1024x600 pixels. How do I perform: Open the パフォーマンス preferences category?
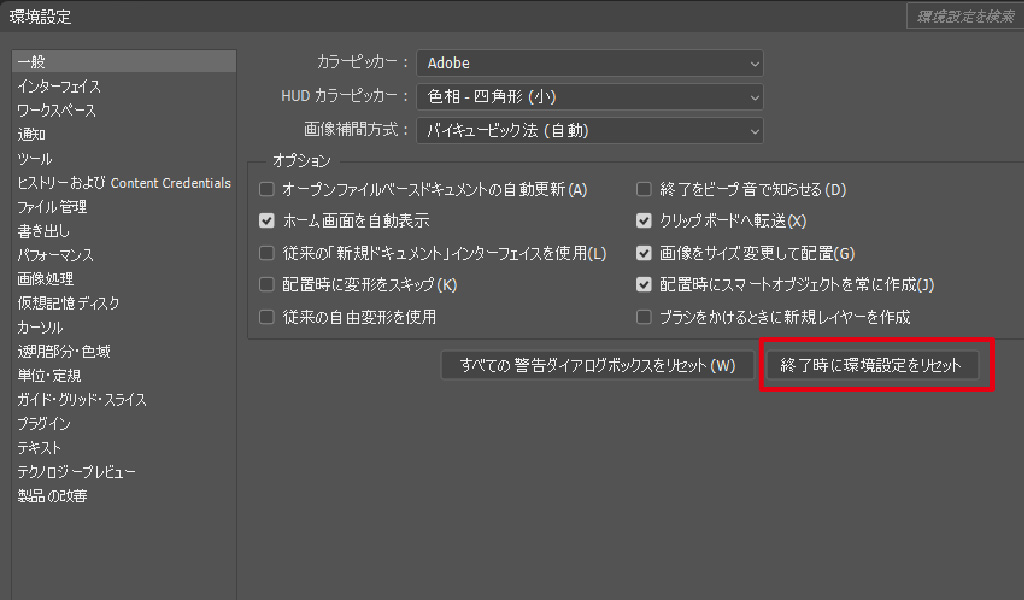coord(55,255)
